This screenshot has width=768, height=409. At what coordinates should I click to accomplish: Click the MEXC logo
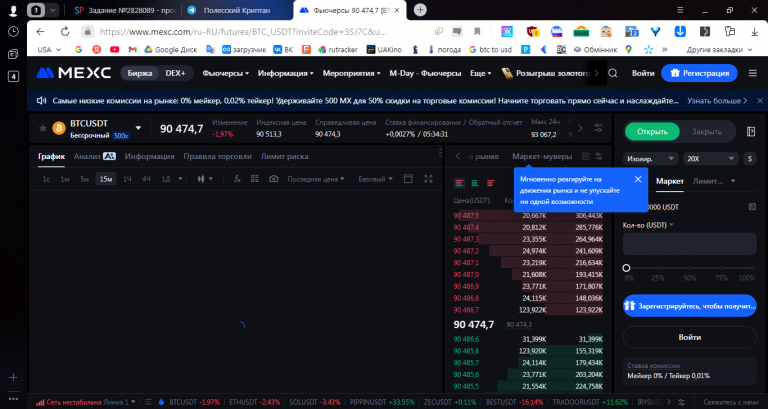(x=73, y=73)
